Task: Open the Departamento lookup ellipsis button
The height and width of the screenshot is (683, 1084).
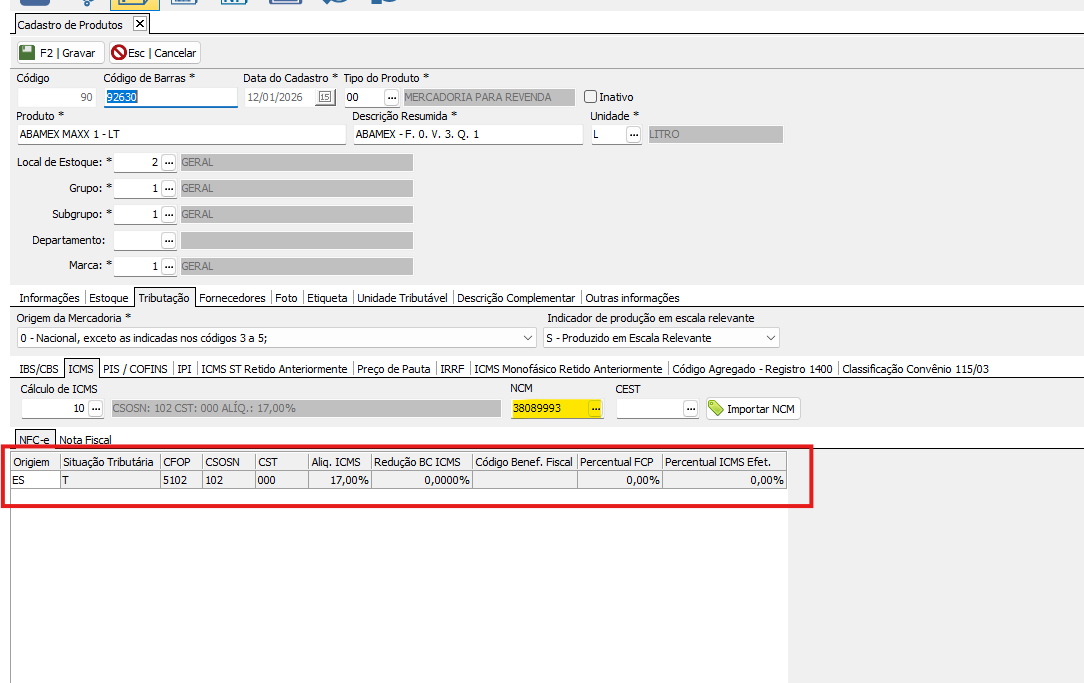Action: coord(169,241)
